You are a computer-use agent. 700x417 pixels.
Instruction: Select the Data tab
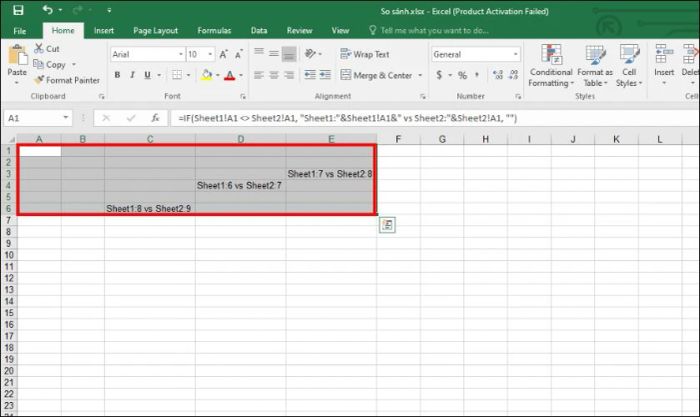pos(259,30)
